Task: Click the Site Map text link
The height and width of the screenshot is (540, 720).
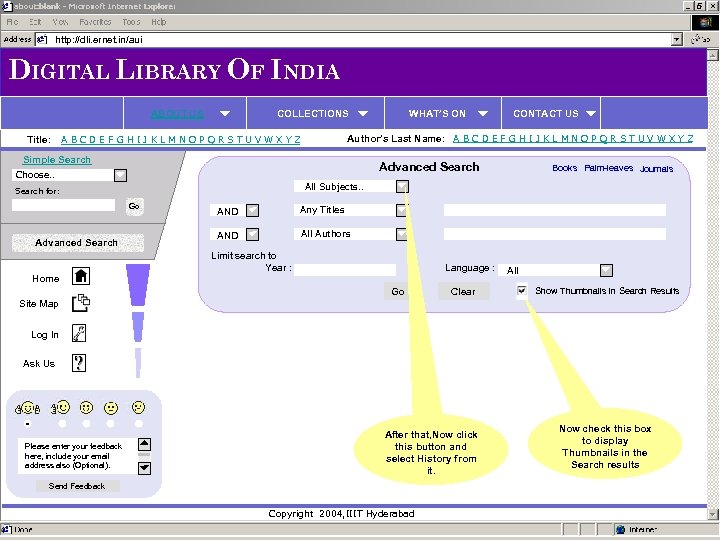Action: pos(39,304)
